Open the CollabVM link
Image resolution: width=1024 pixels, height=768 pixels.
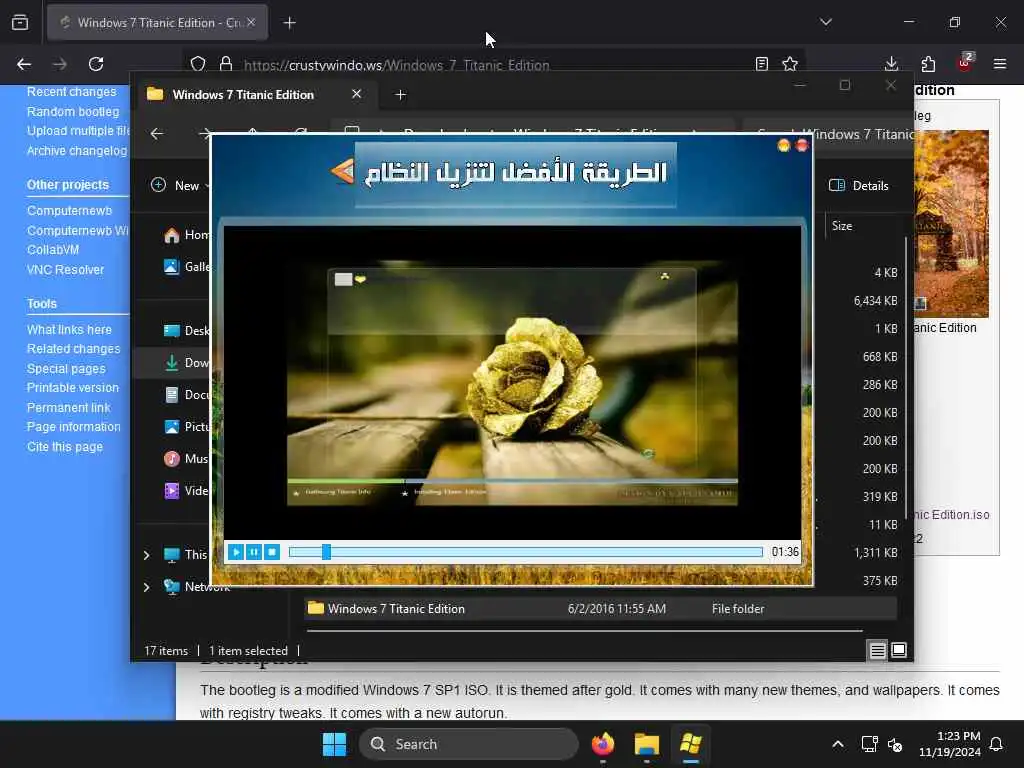point(53,250)
